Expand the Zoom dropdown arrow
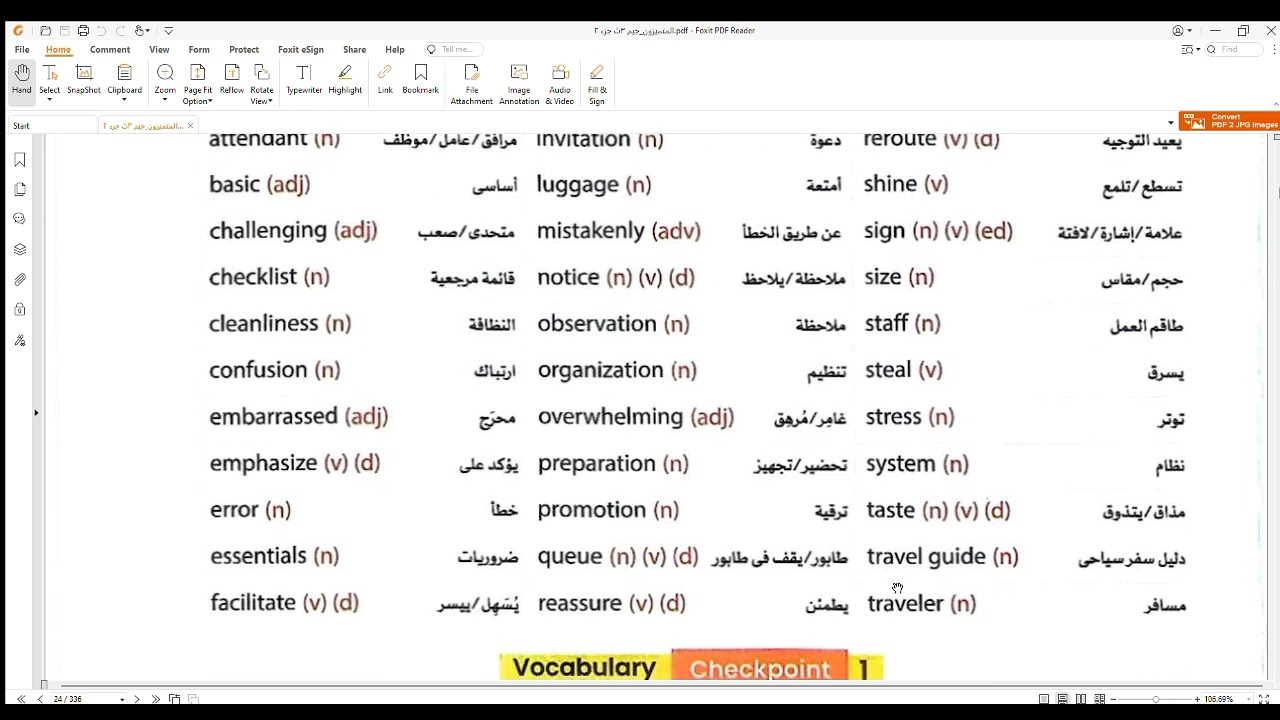The image size is (1280, 720). tap(165, 100)
